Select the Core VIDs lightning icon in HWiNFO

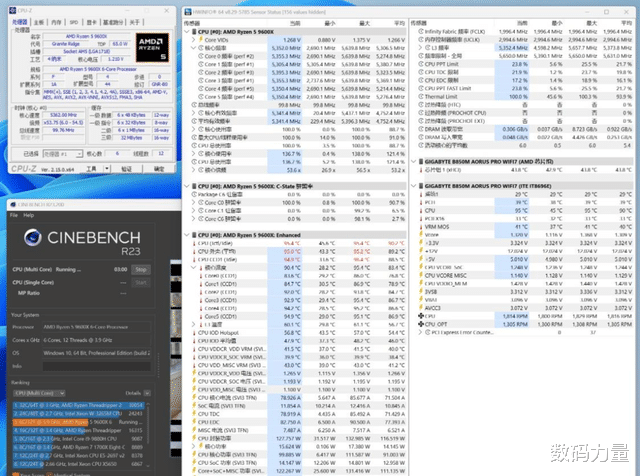(x=201, y=40)
